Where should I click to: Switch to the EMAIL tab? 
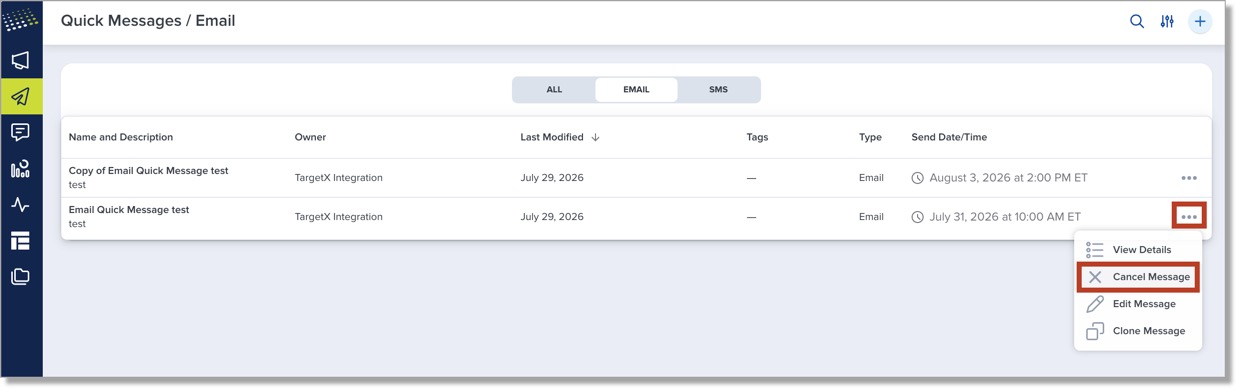pos(636,90)
